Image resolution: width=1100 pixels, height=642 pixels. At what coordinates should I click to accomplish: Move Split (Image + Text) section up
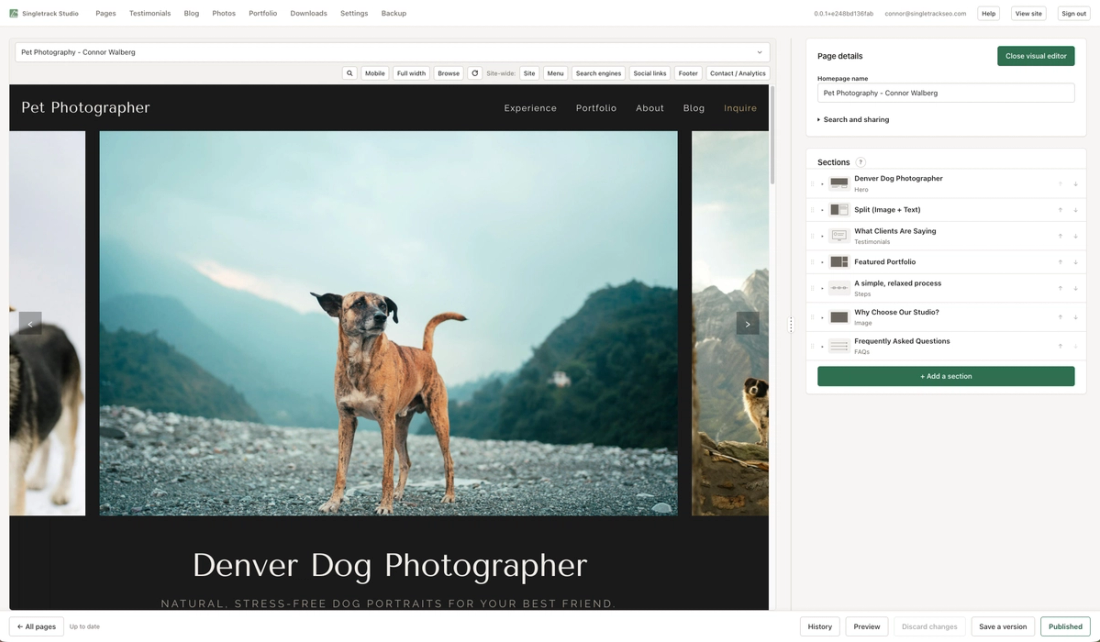(x=1060, y=210)
